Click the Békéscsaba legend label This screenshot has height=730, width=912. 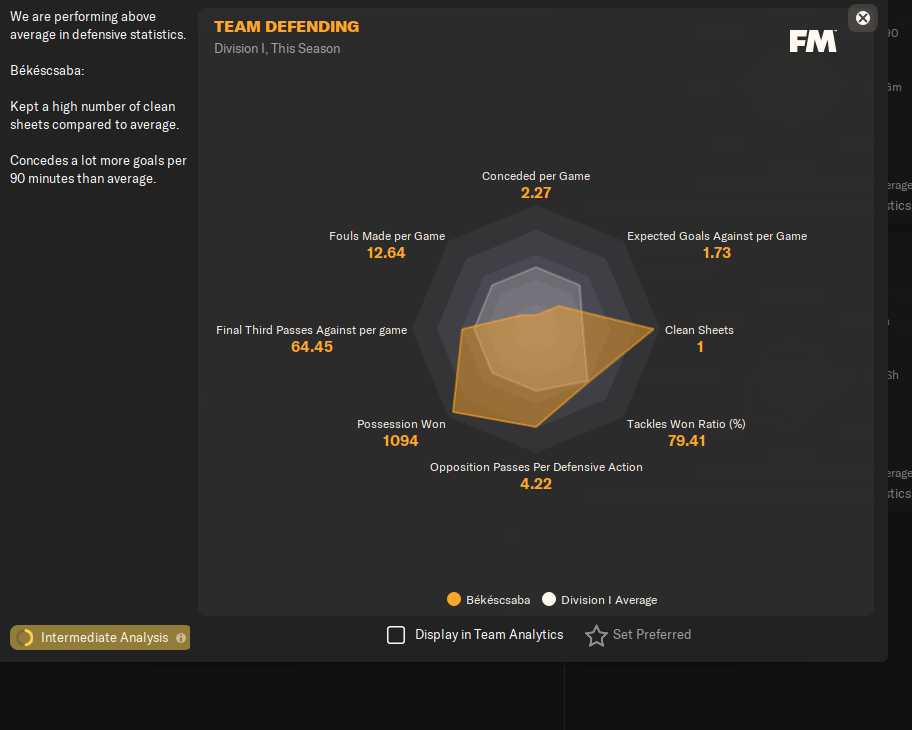498,600
